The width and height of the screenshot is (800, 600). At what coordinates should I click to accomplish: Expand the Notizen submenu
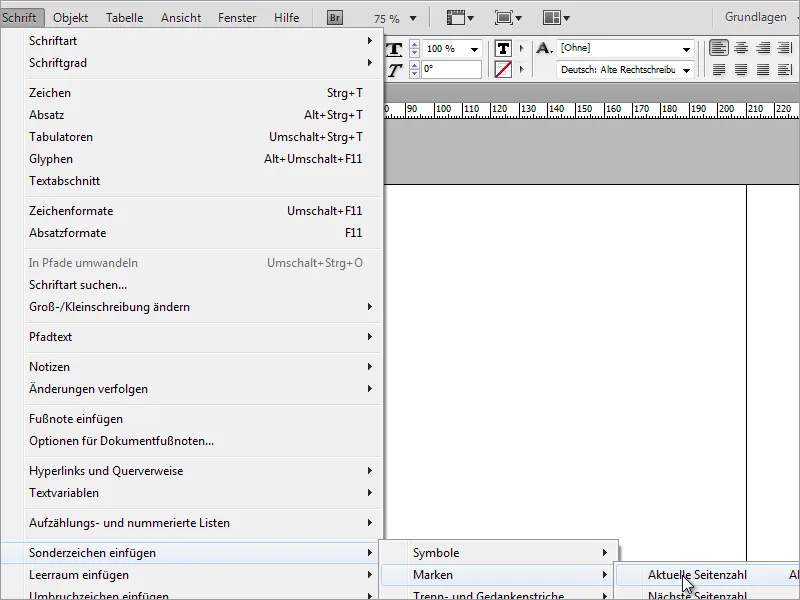click(x=203, y=367)
